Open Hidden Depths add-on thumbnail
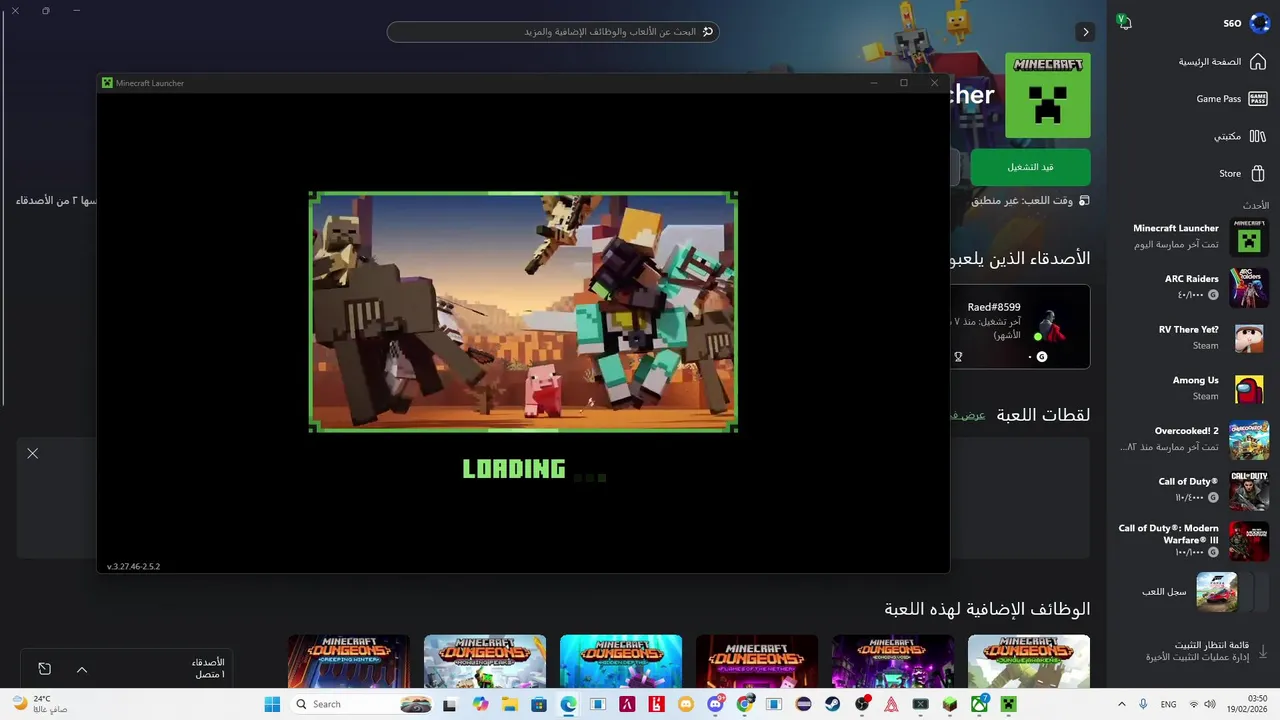 point(621,661)
